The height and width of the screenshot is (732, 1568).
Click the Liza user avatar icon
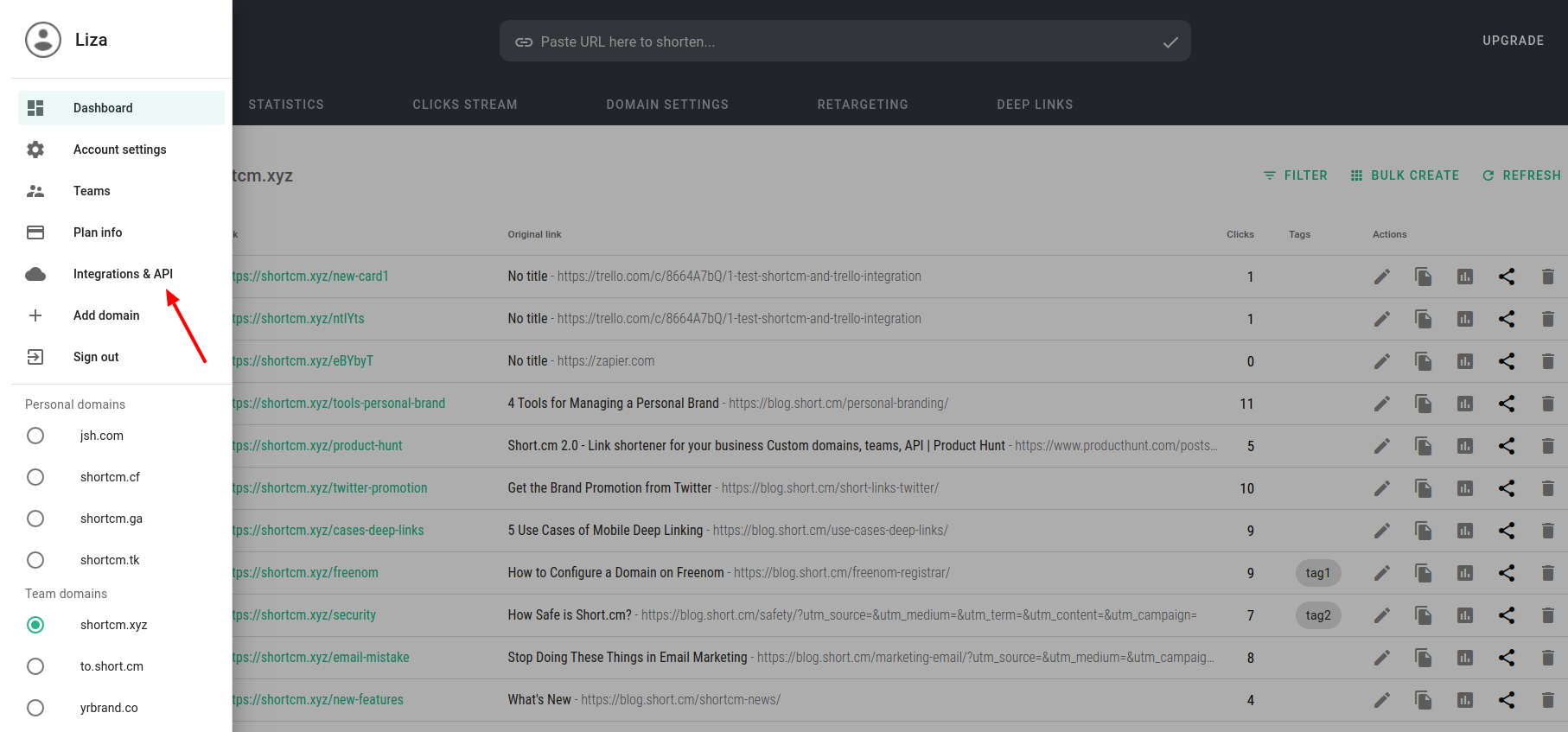tap(43, 40)
